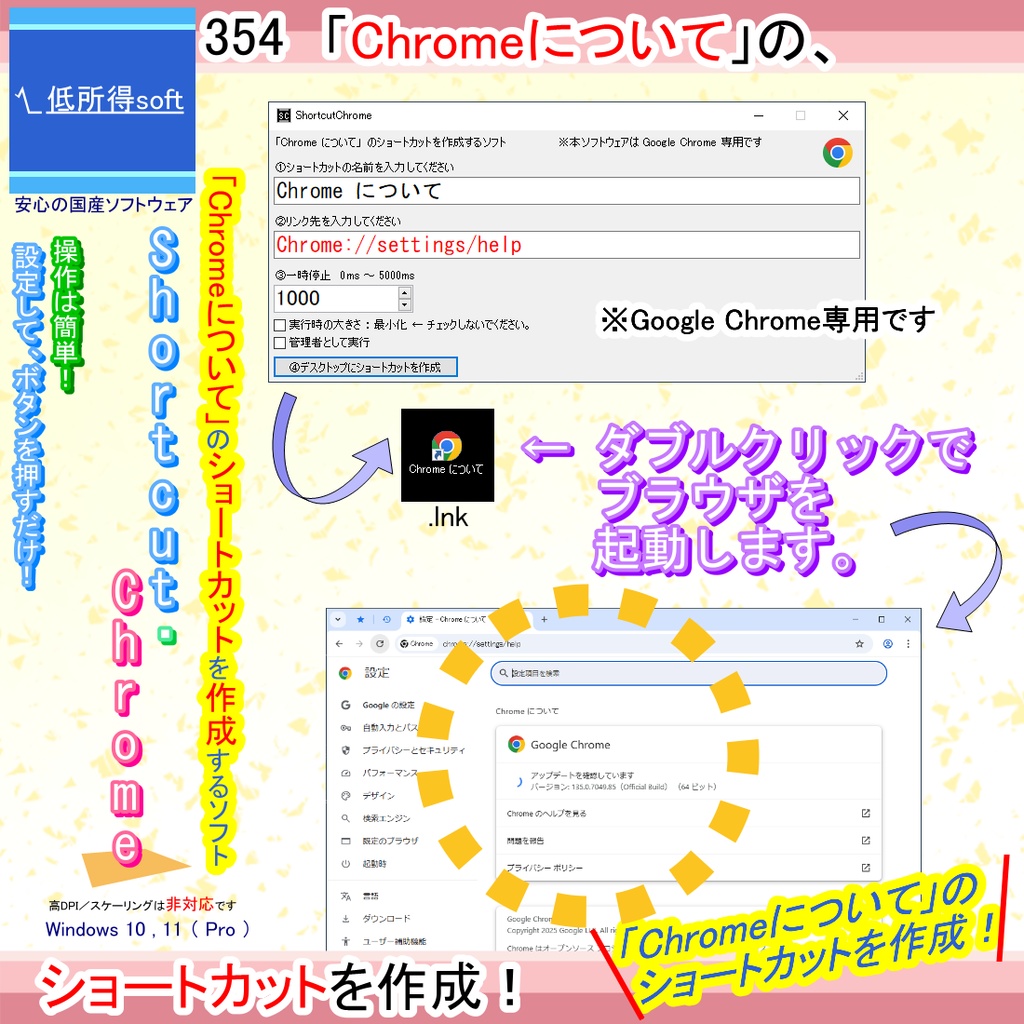
Task: Select the key icon for 自動入力とパスワード
Action: click(345, 728)
